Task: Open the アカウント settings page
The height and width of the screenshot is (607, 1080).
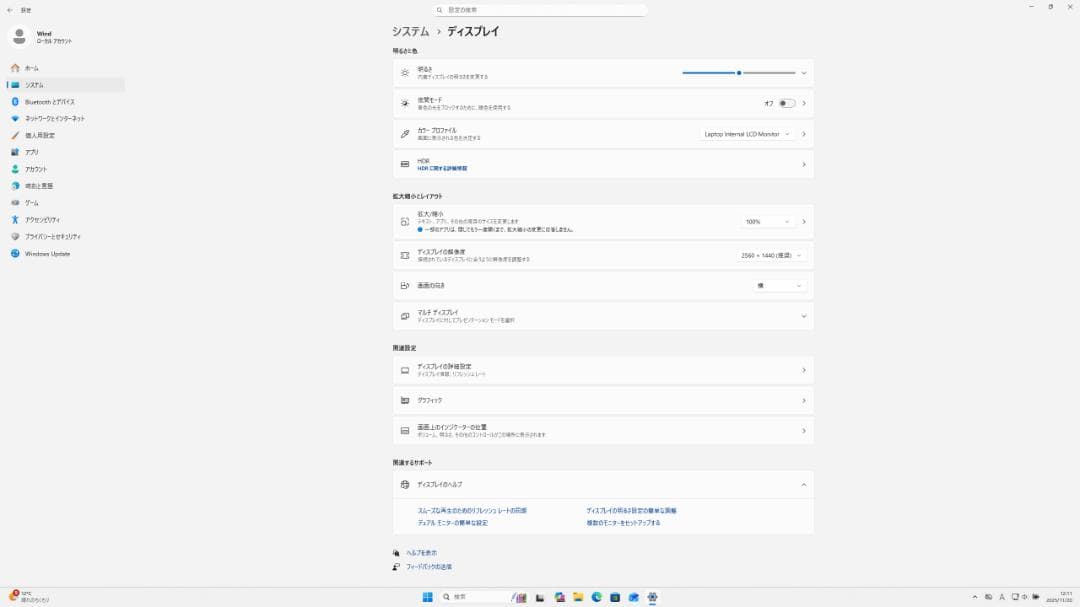Action: point(35,169)
